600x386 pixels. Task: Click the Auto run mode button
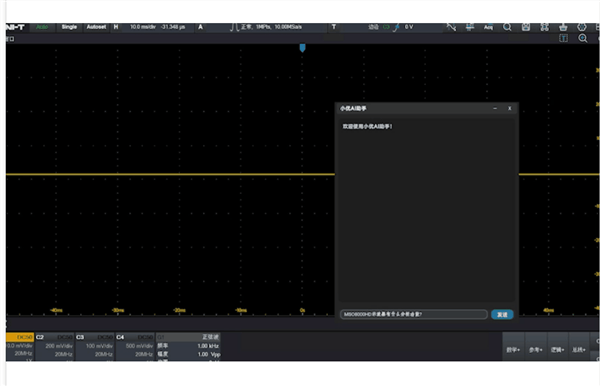(x=42, y=27)
